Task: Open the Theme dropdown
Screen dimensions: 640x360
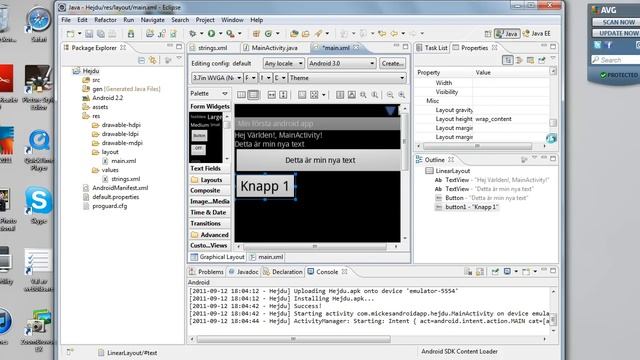Action: (347, 78)
